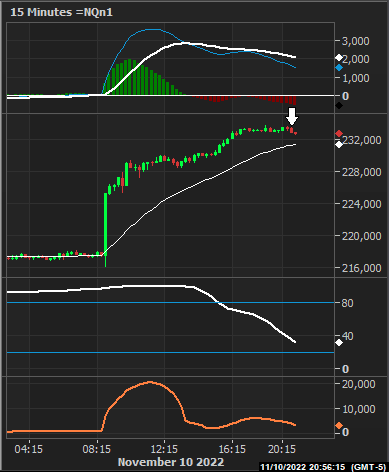Click the 20:15 time axis label

tap(282, 449)
